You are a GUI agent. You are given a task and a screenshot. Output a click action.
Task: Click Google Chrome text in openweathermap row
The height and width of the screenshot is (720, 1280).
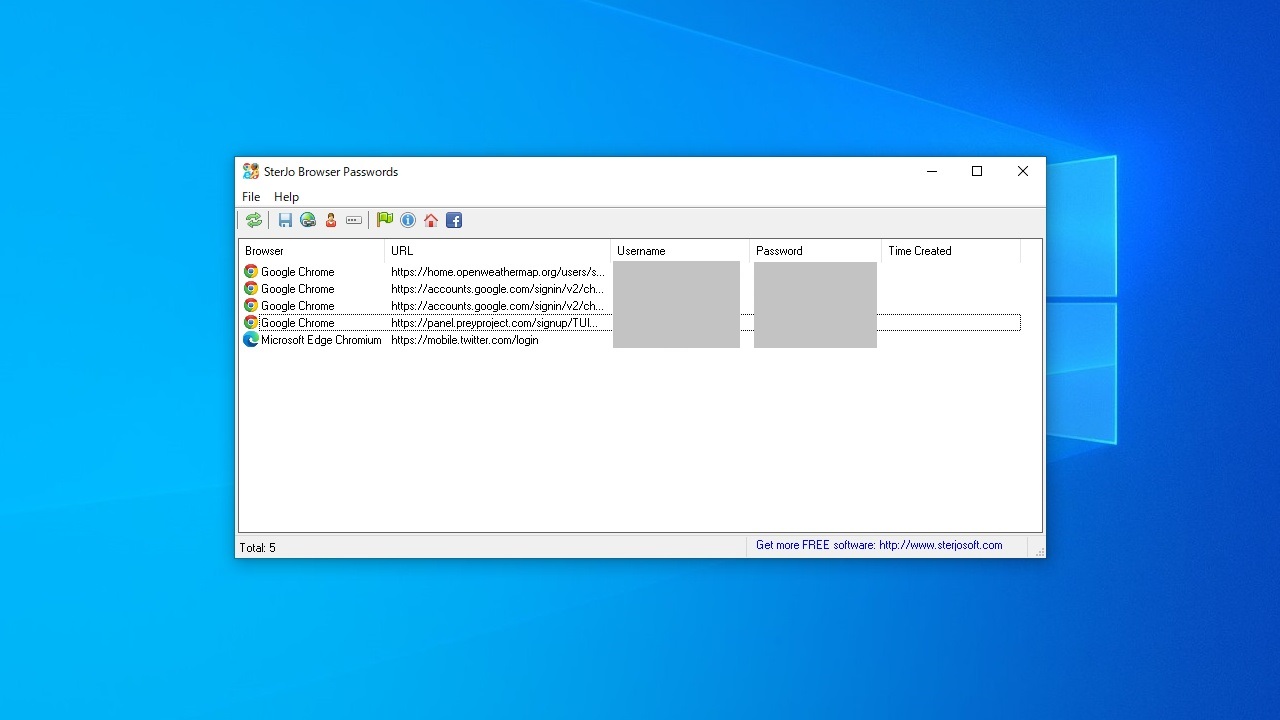pyautogui.click(x=298, y=272)
